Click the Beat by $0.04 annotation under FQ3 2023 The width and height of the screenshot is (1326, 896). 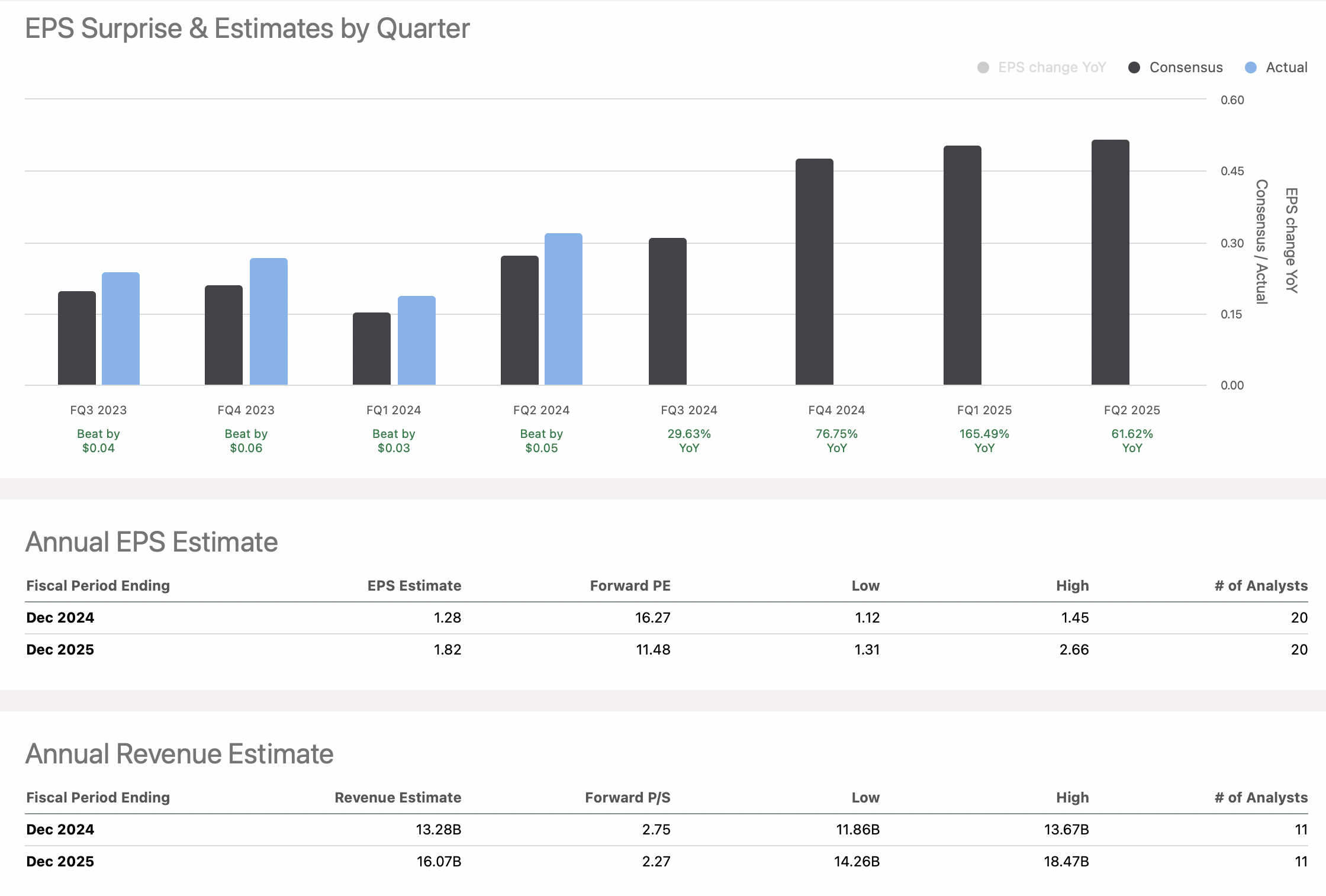(x=98, y=440)
